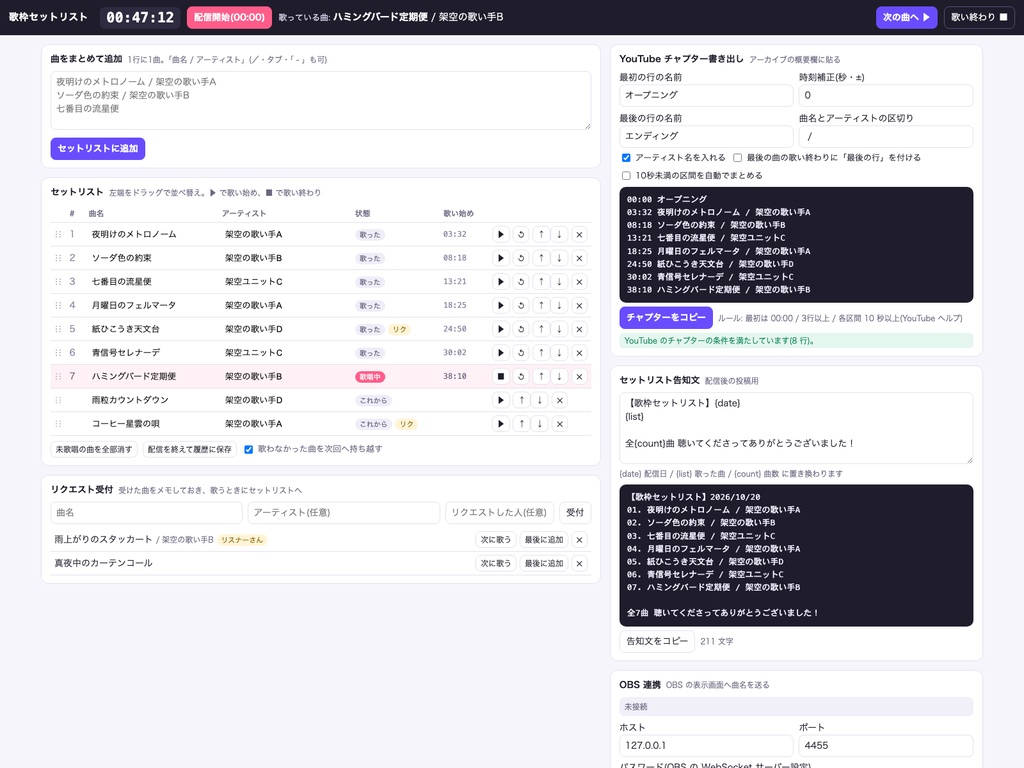Toggle アーティスト名を入れる checkbox
Image resolution: width=1024 pixels, height=768 pixels.
tap(626, 157)
